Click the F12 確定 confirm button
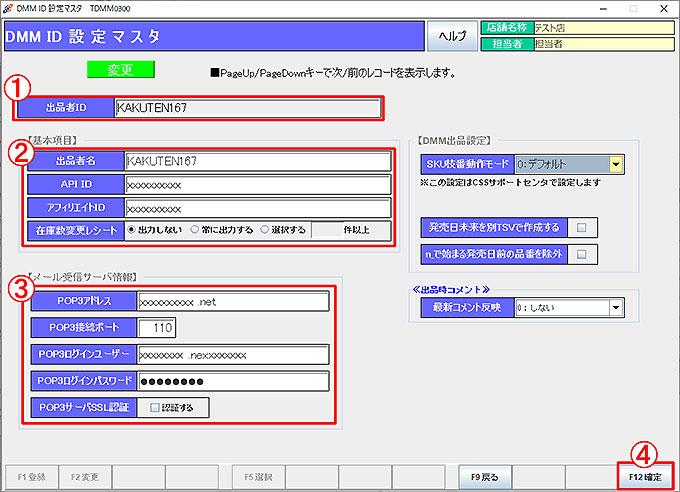 coord(645,477)
